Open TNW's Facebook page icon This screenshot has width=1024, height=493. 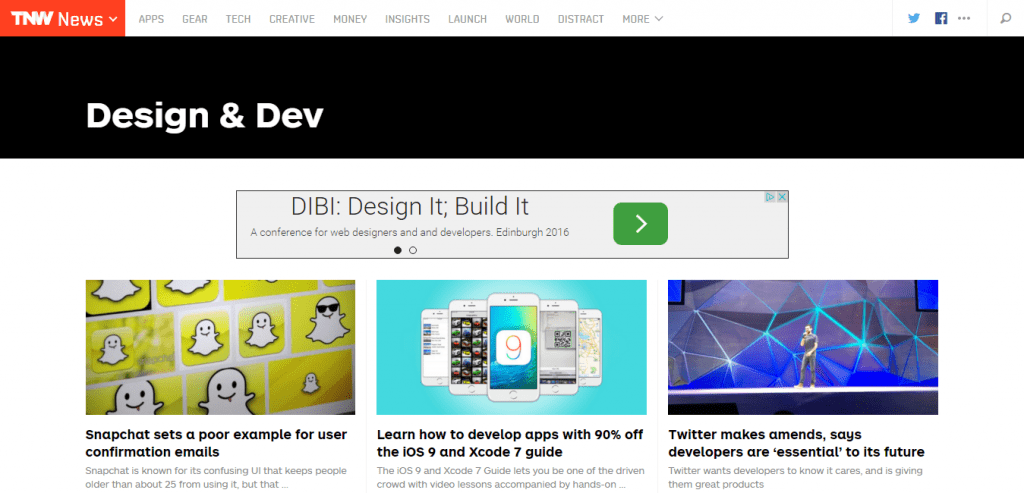[x=941, y=18]
